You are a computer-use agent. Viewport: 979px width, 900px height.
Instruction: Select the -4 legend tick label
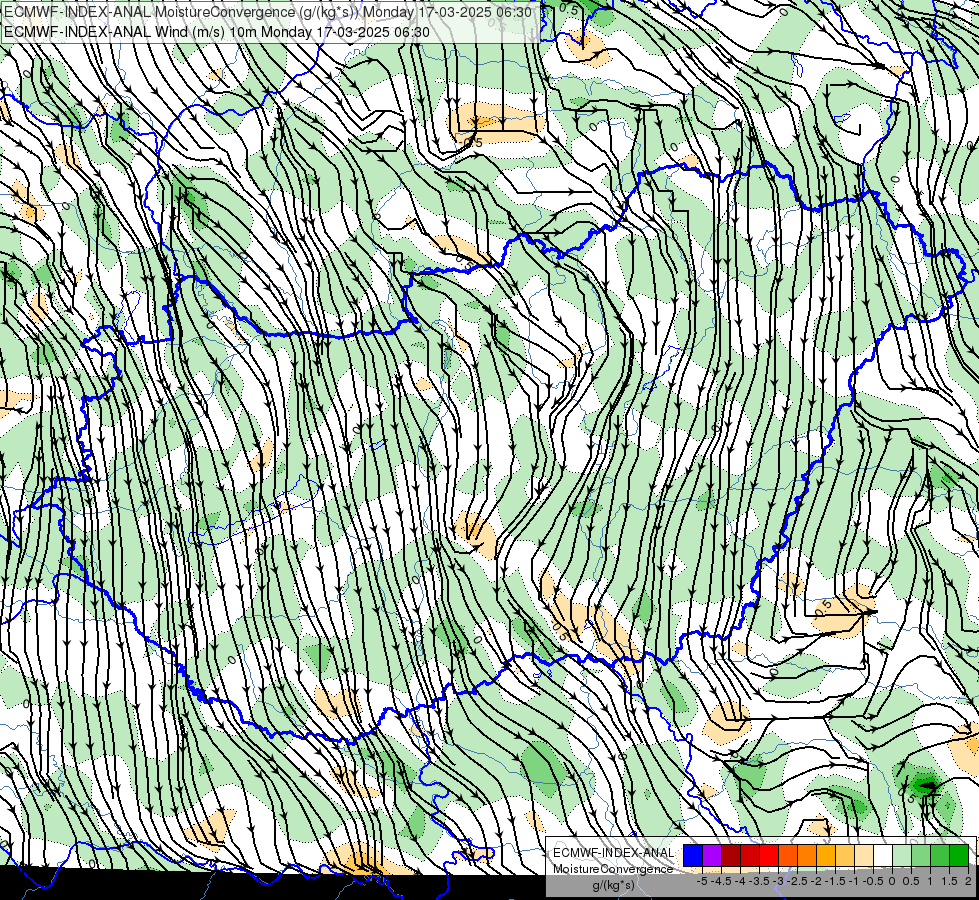coord(740,881)
